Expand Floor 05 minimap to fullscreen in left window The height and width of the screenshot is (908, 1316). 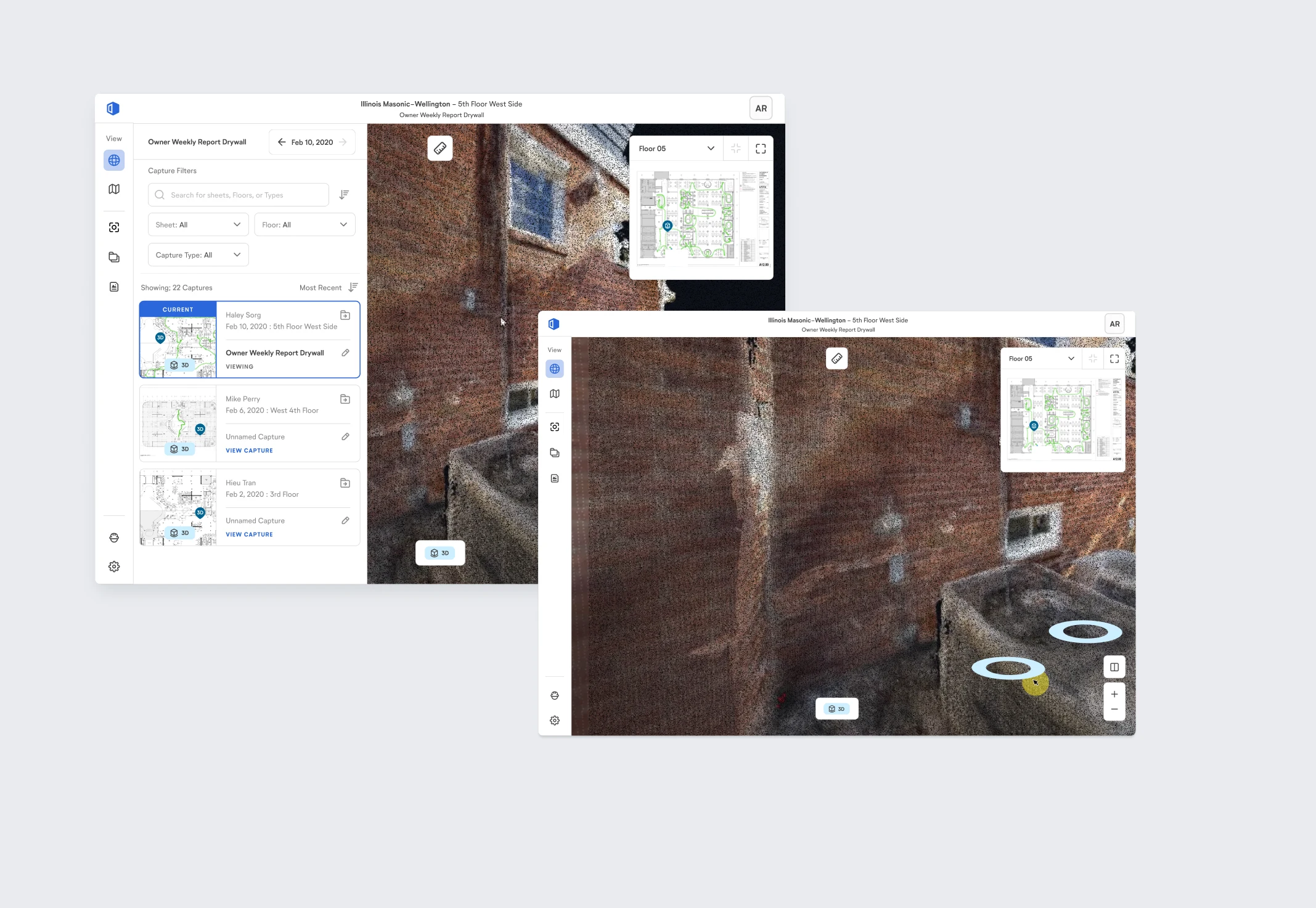coord(761,149)
